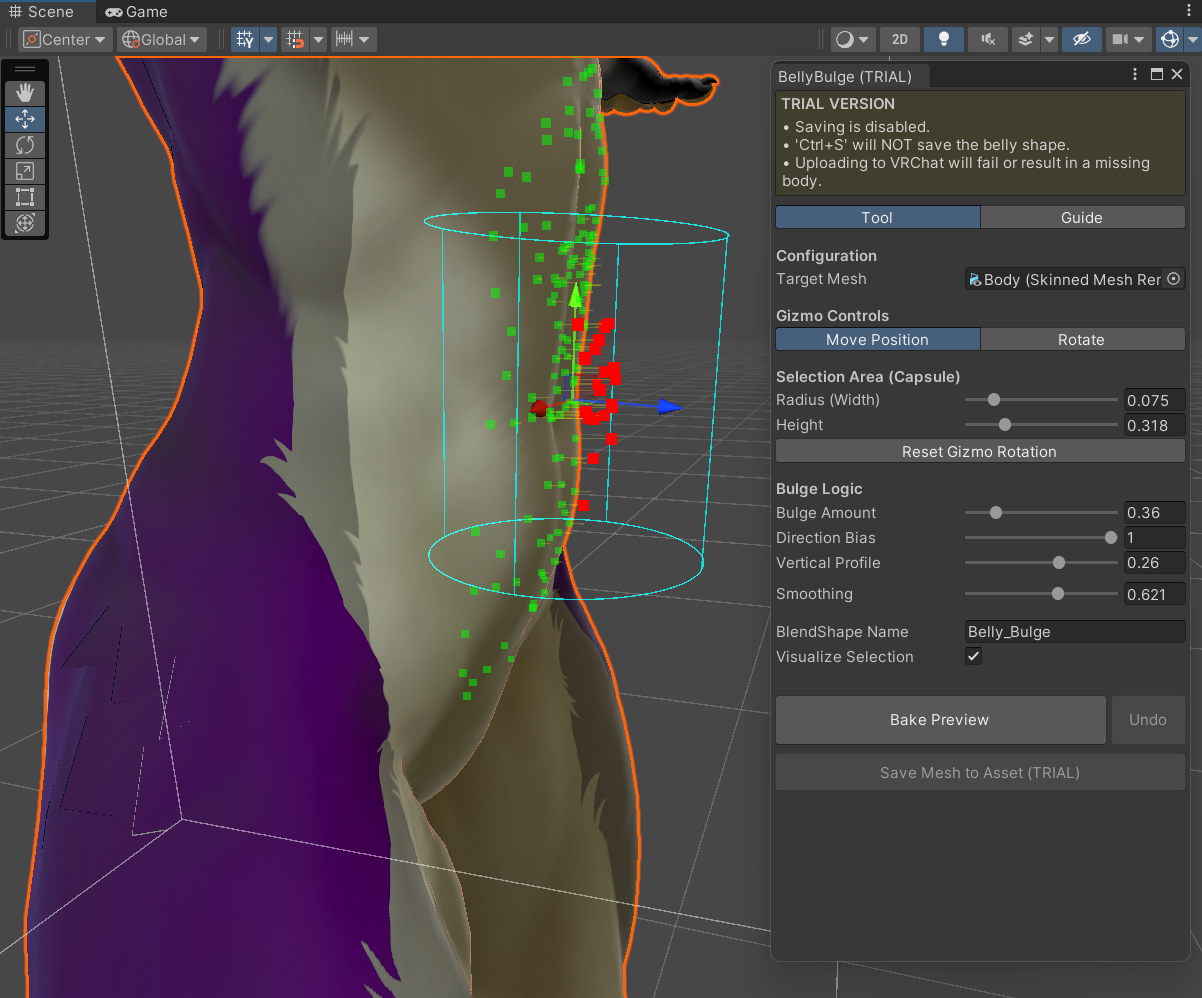The width and height of the screenshot is (1202, 998).
Task: Select the combined Transform tool
Action: (25, 223)
